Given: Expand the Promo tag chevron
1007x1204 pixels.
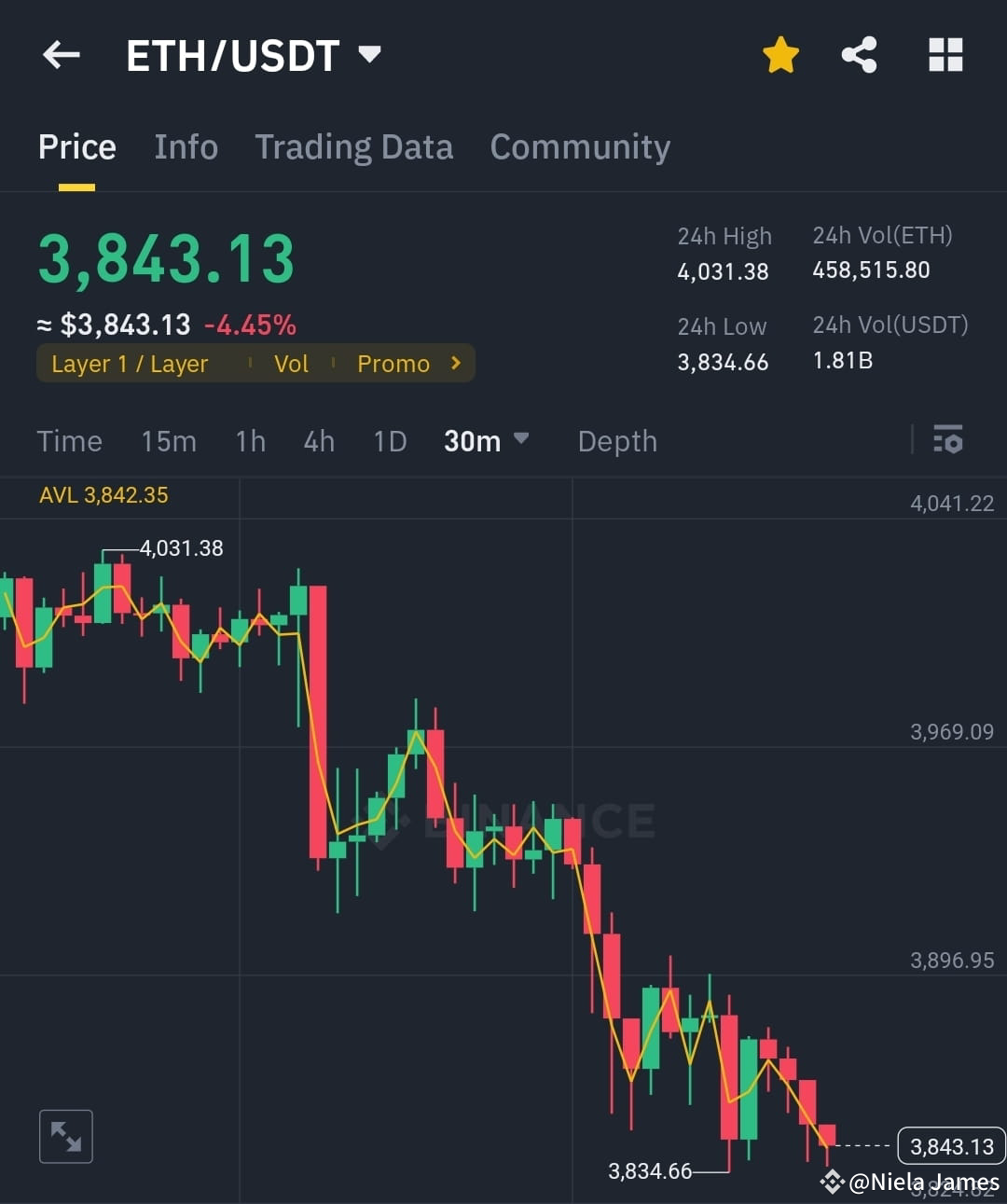Looking at the screenshot, I should point(454,363).
